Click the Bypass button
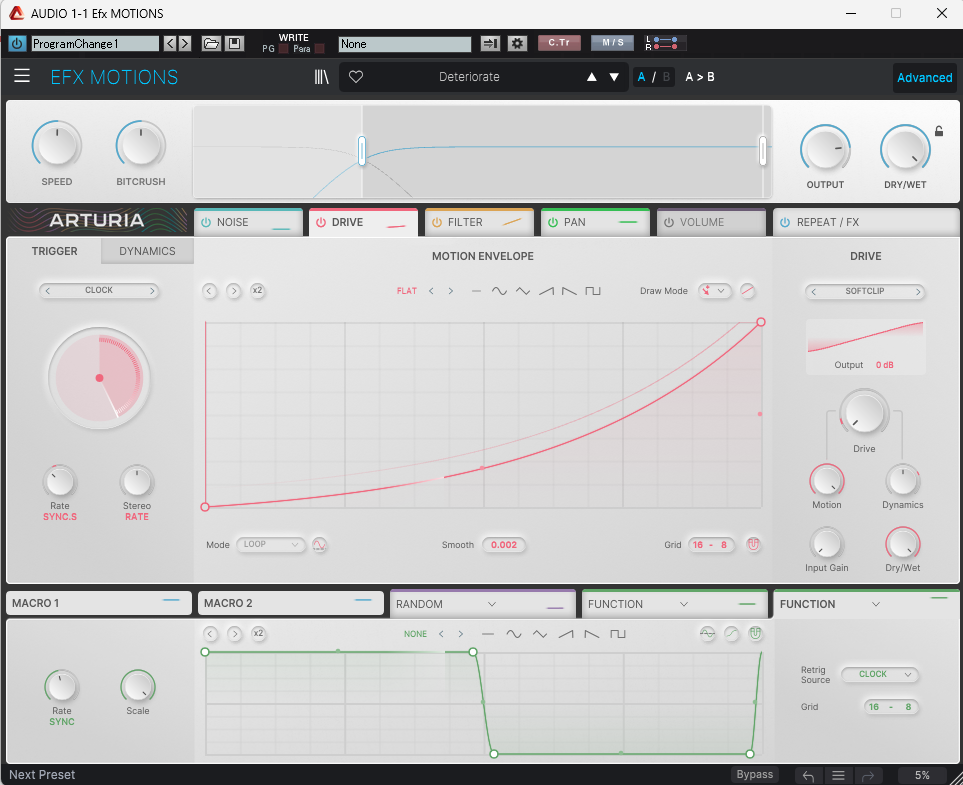Viewport: 963px width, 785px height. point(755,775)
